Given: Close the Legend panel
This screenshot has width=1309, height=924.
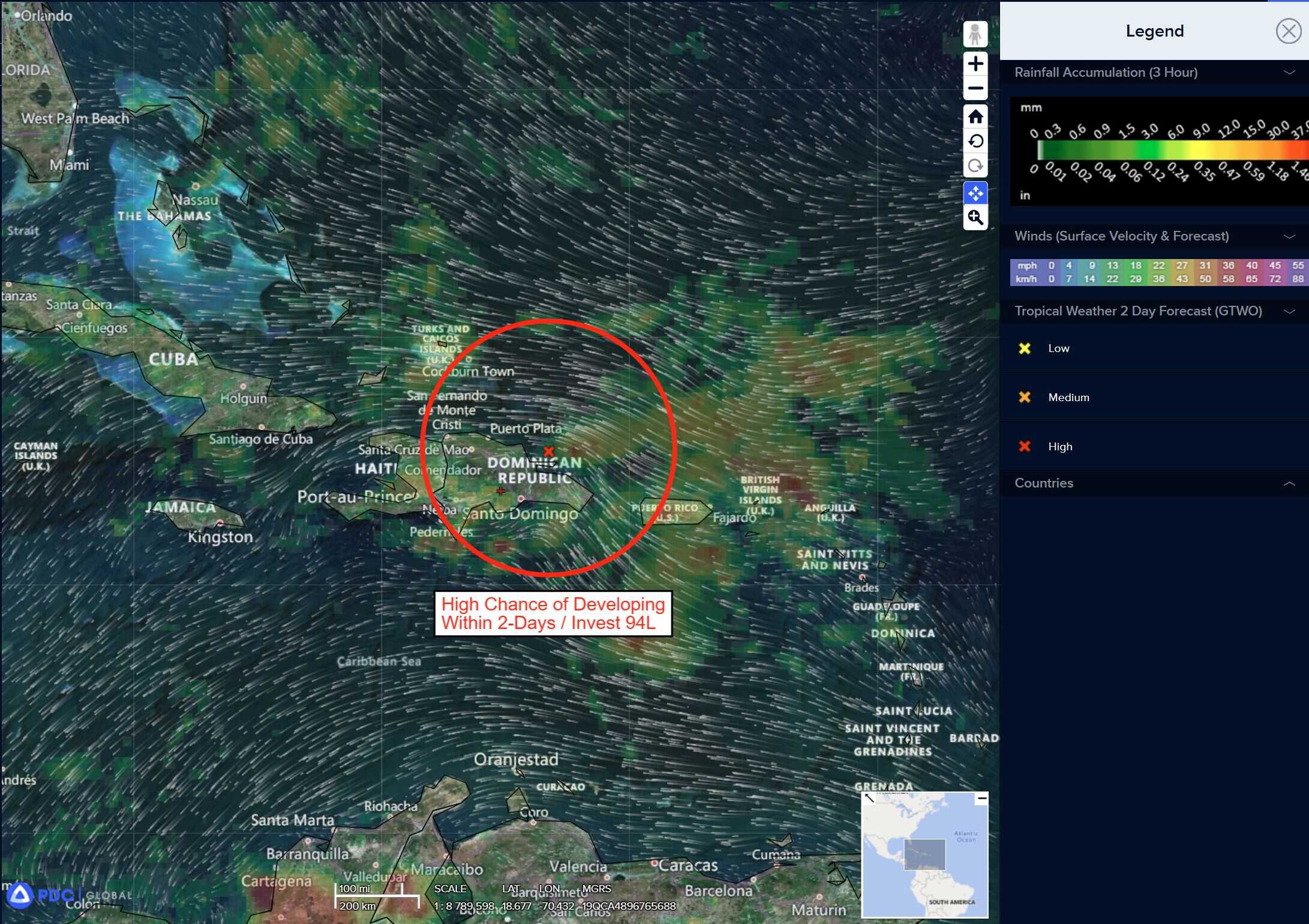Looking at the screenshot, I should [1288, 31].
